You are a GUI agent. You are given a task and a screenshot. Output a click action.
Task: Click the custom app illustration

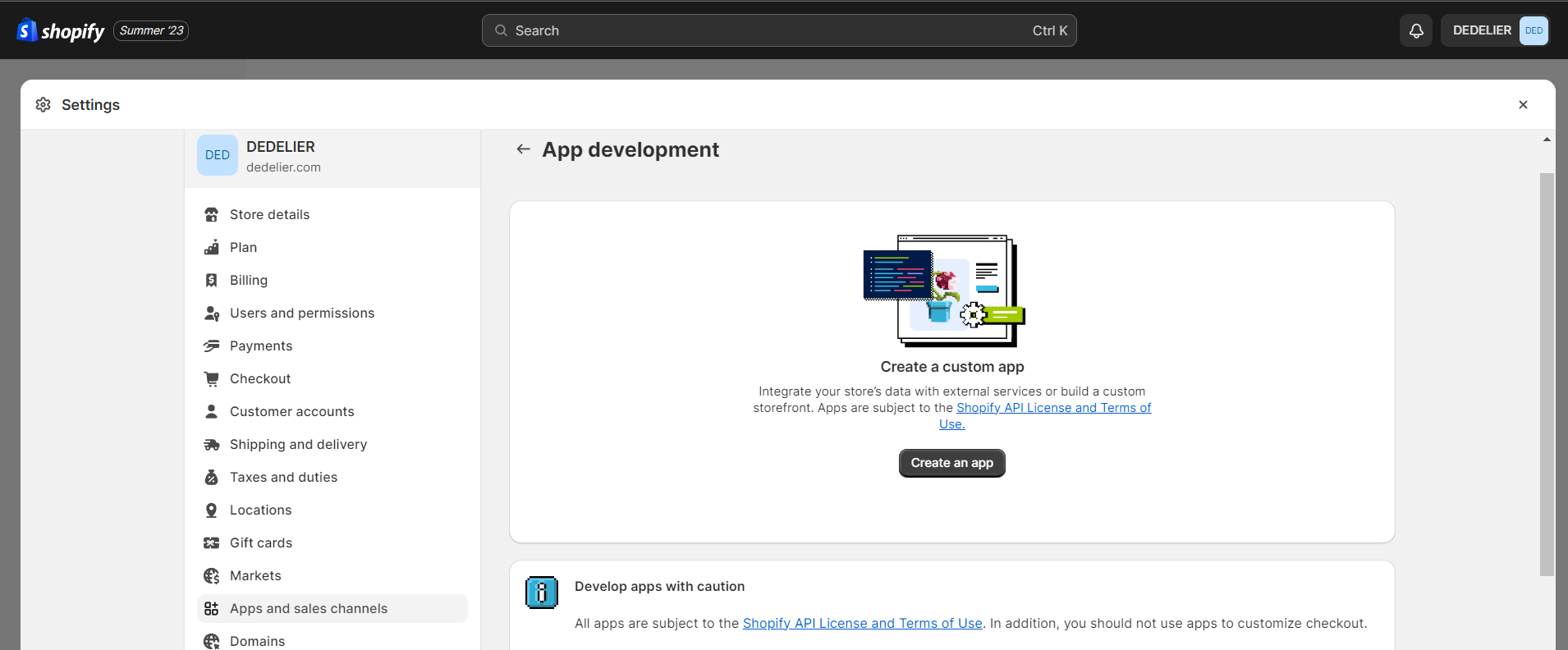tap(944, 291)
